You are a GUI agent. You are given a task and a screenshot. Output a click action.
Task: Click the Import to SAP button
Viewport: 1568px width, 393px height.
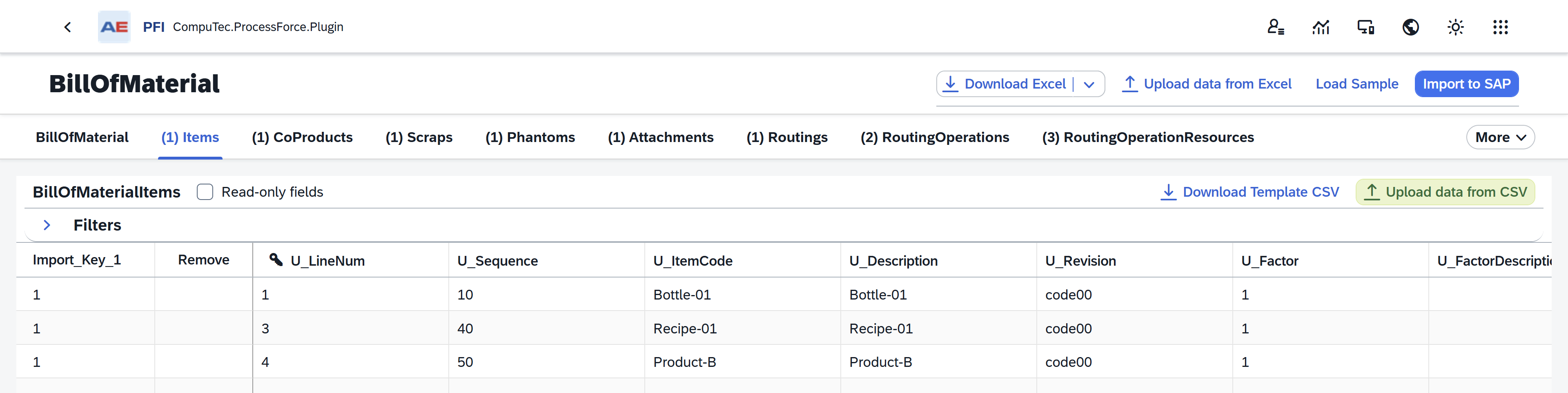tap(1466, 84)
